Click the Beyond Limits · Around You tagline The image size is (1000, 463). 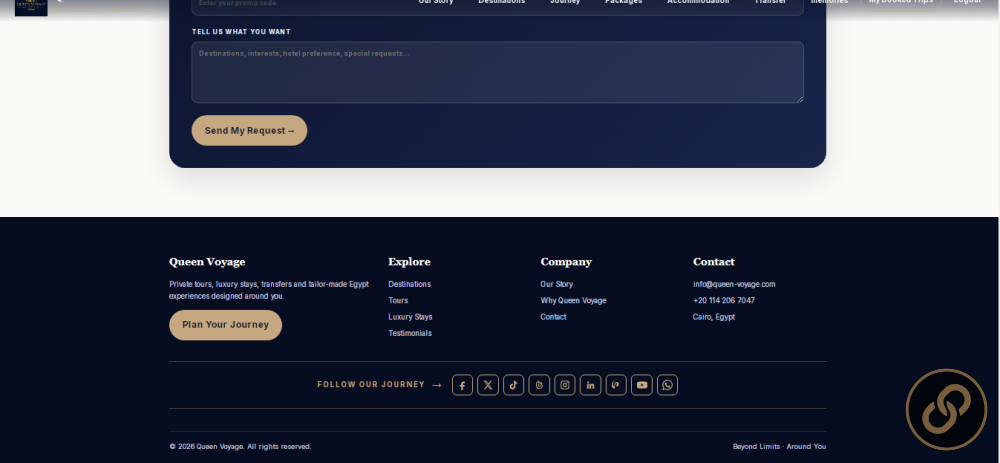tap(779, 447)
